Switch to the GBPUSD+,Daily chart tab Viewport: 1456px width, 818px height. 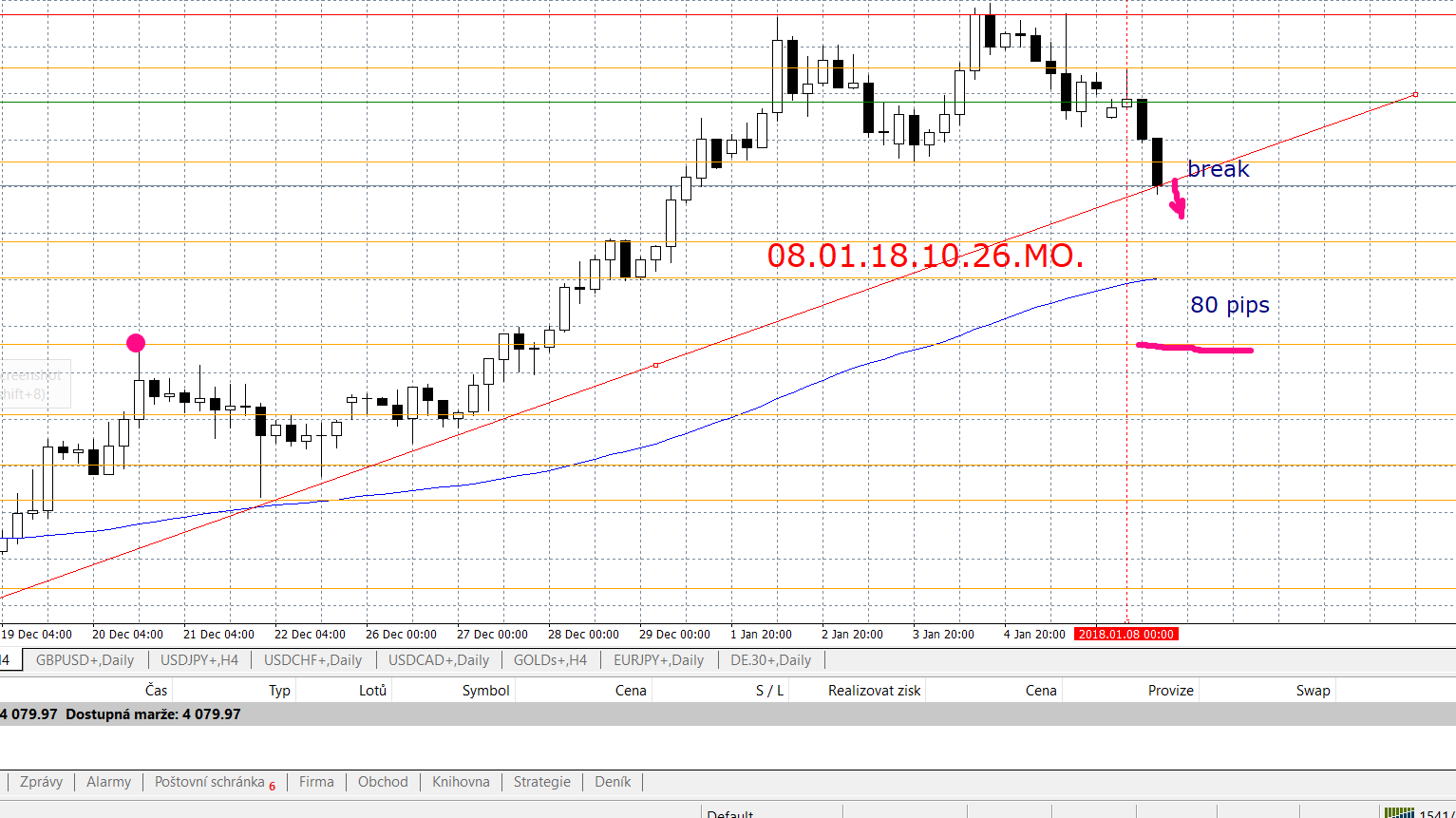(85, 659)
